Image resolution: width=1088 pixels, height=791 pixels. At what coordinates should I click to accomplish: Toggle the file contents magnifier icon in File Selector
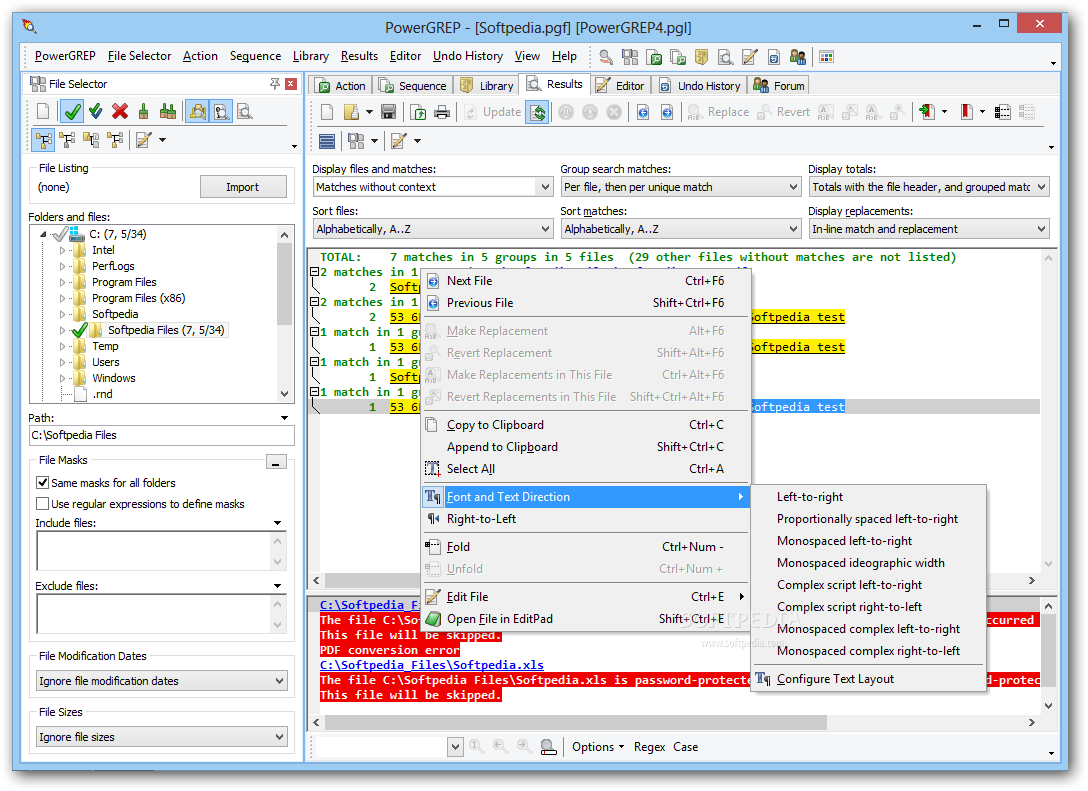pyautogui.click(x=221, y=111)
